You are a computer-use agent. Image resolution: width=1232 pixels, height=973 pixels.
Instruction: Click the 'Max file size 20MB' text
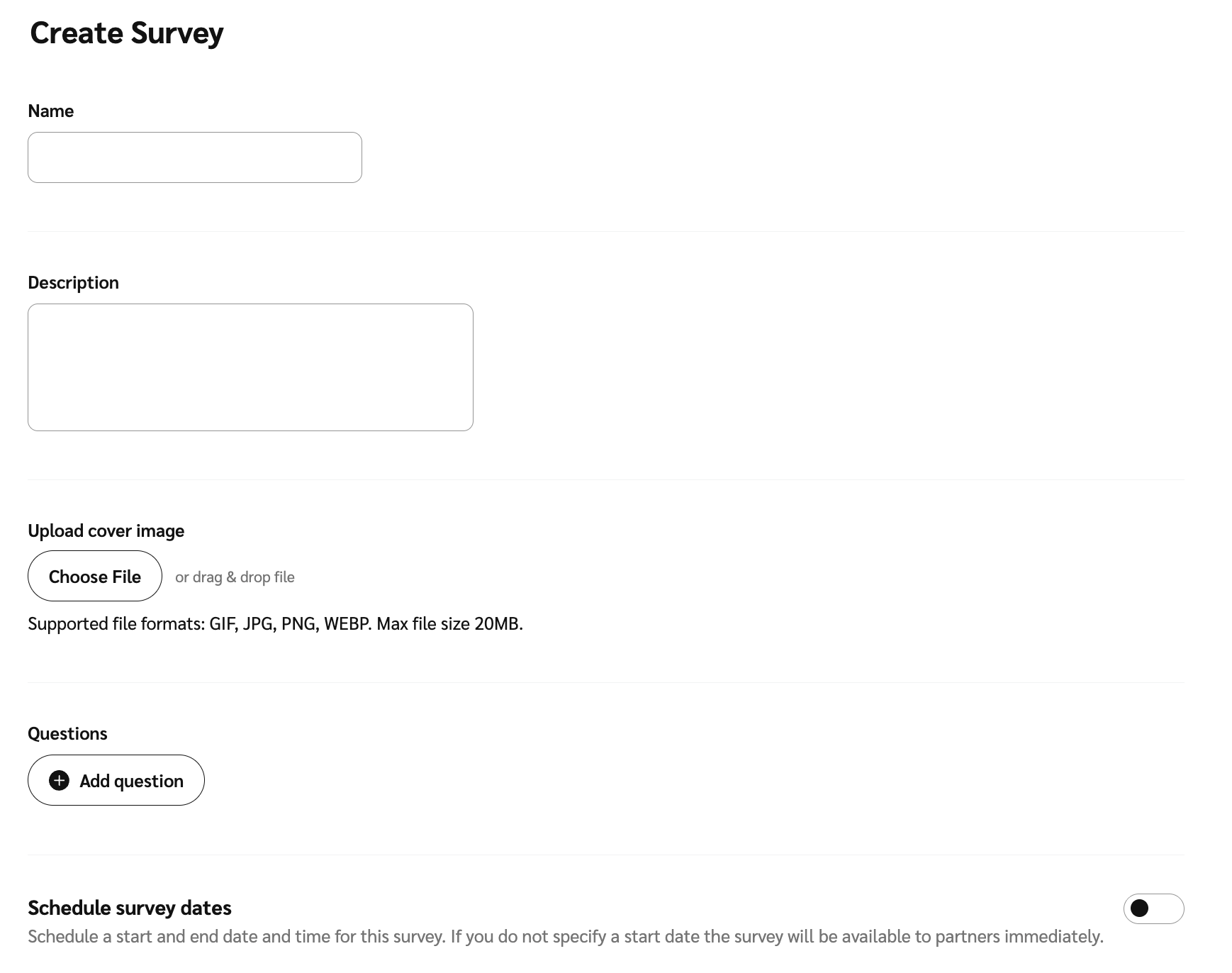(449, 624)
